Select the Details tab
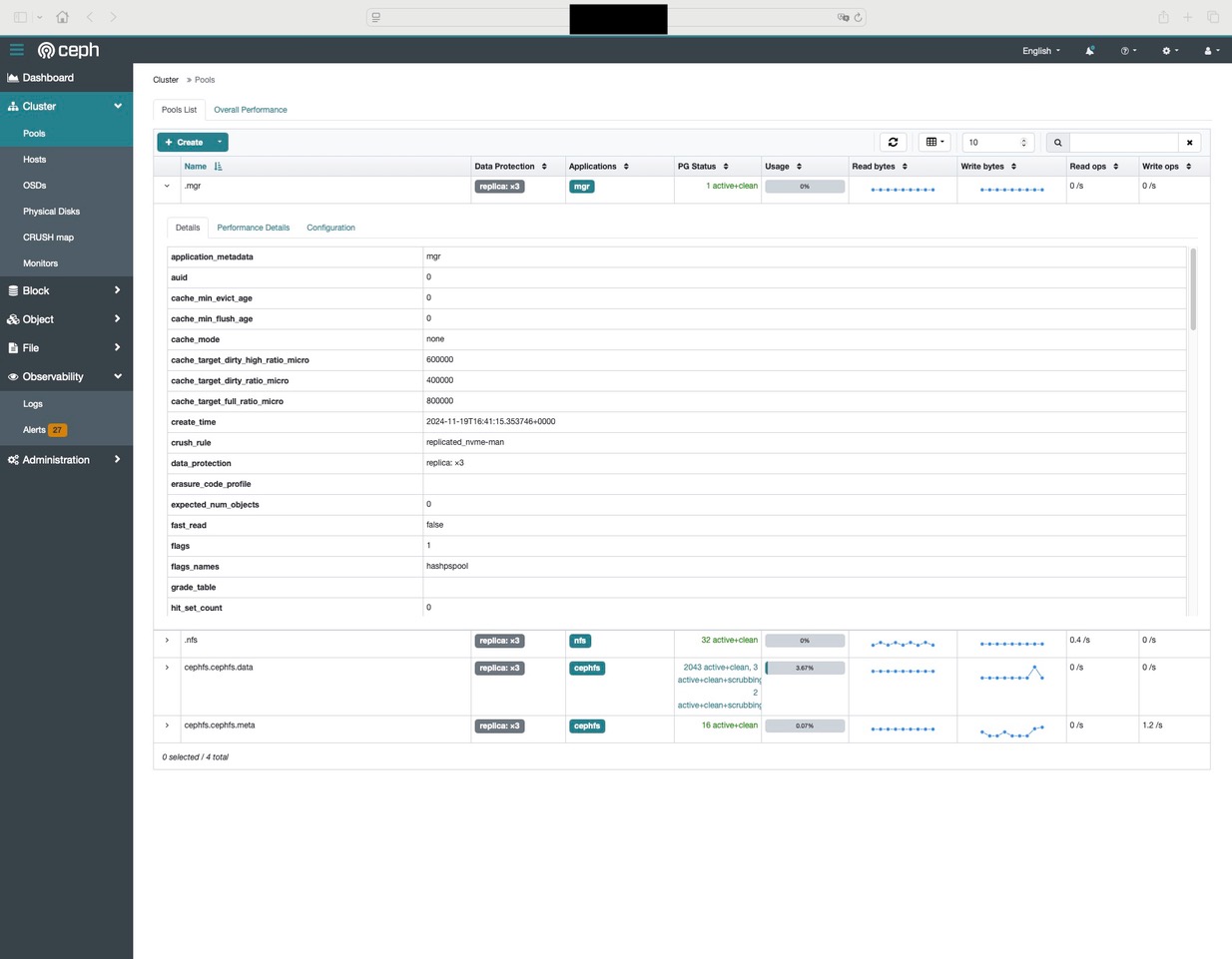The width and height of the screenshot is (1232, 959). click(x=188, y=228)
